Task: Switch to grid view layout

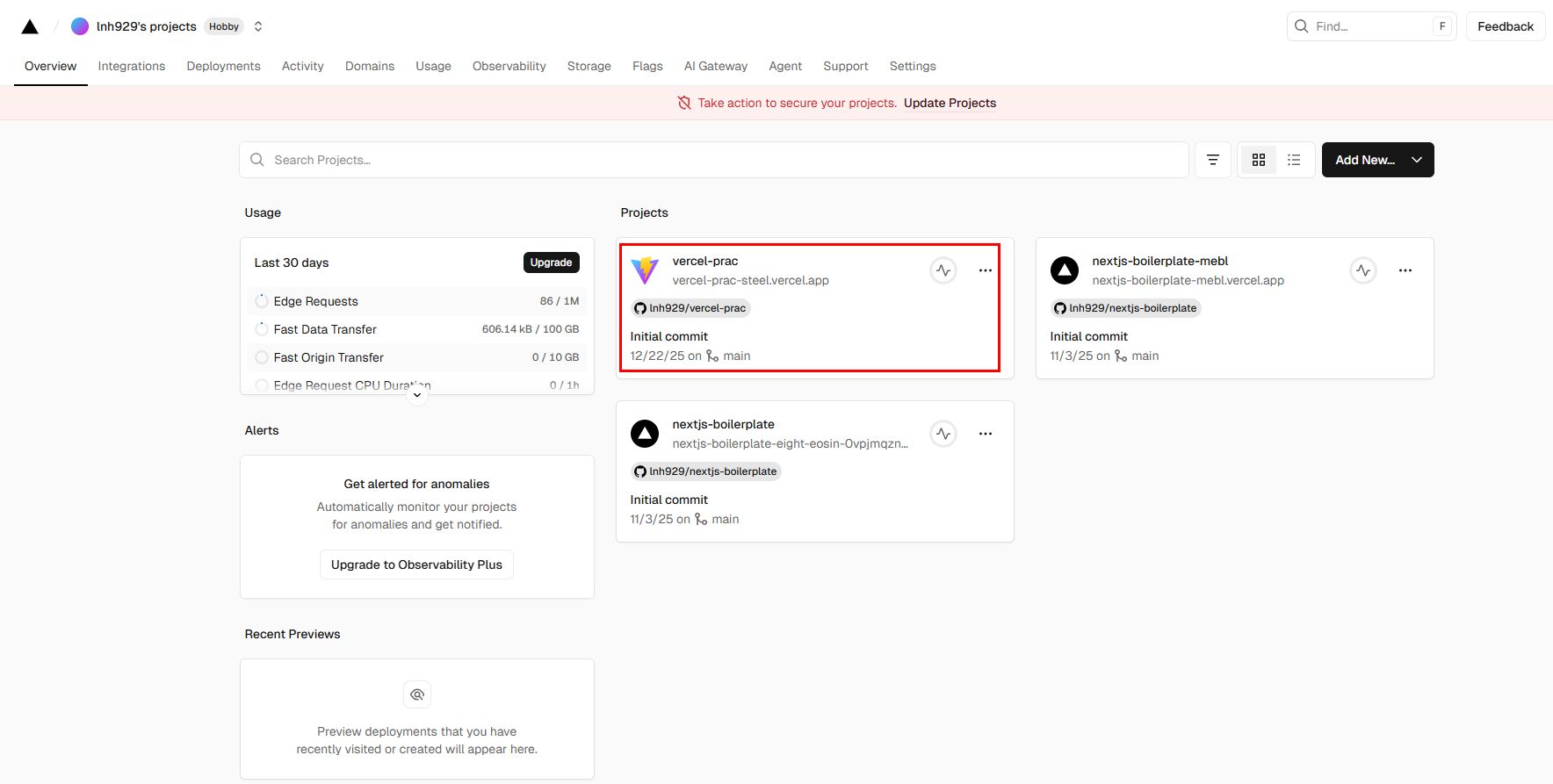Action: tap(1259, 160)
